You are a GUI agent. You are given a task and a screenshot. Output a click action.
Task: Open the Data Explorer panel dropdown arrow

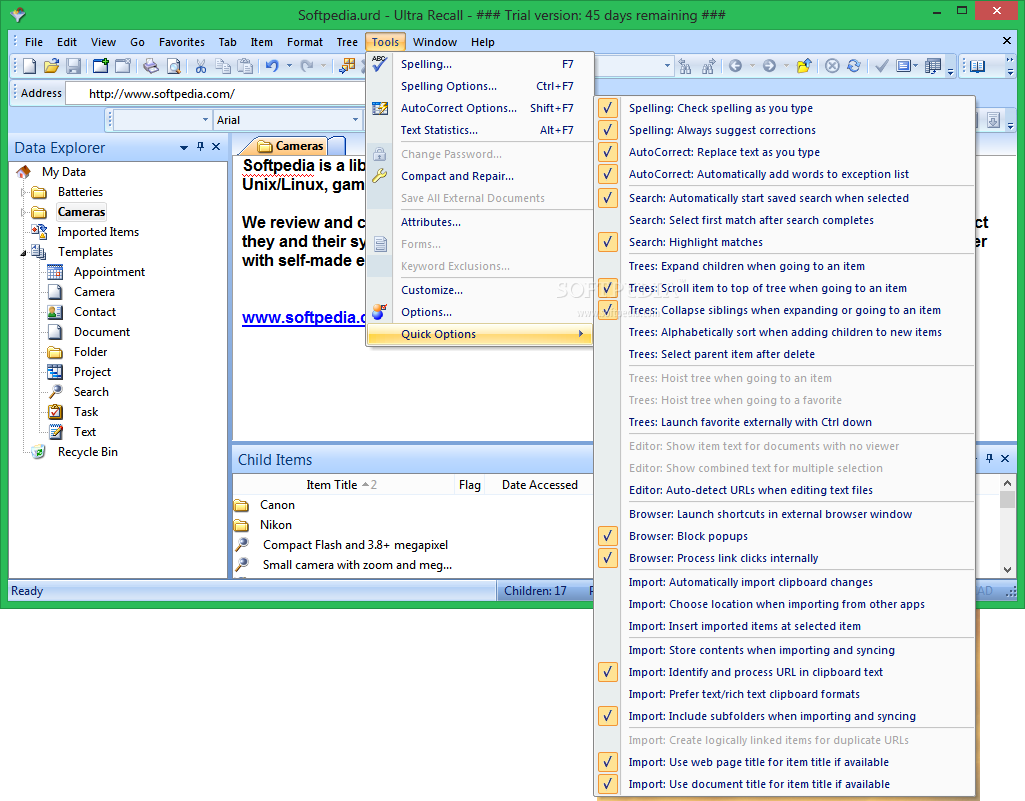[x=184, y=148]
